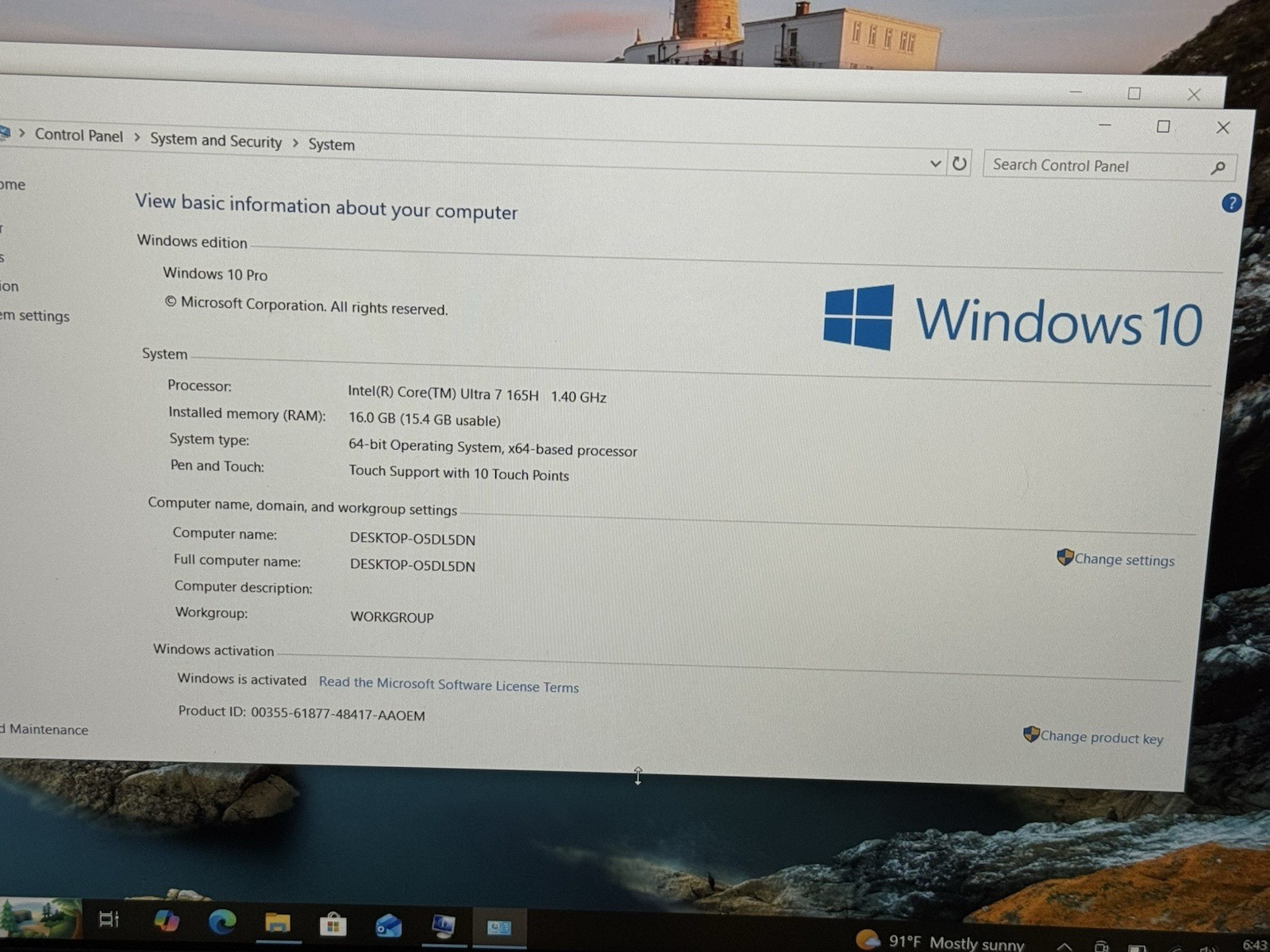Open Task View on the taskbar

click(109, 919)
